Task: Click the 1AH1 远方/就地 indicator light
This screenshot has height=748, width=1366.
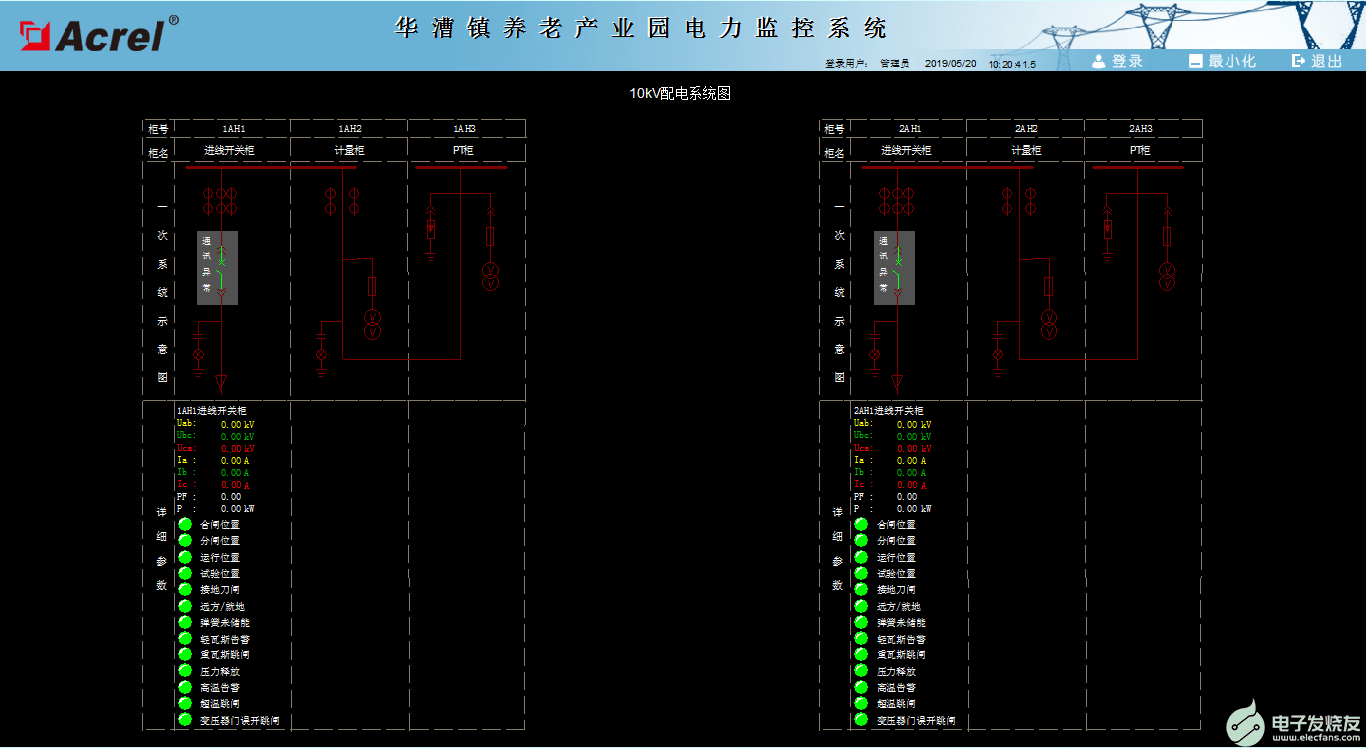Action: pos(185,606)
